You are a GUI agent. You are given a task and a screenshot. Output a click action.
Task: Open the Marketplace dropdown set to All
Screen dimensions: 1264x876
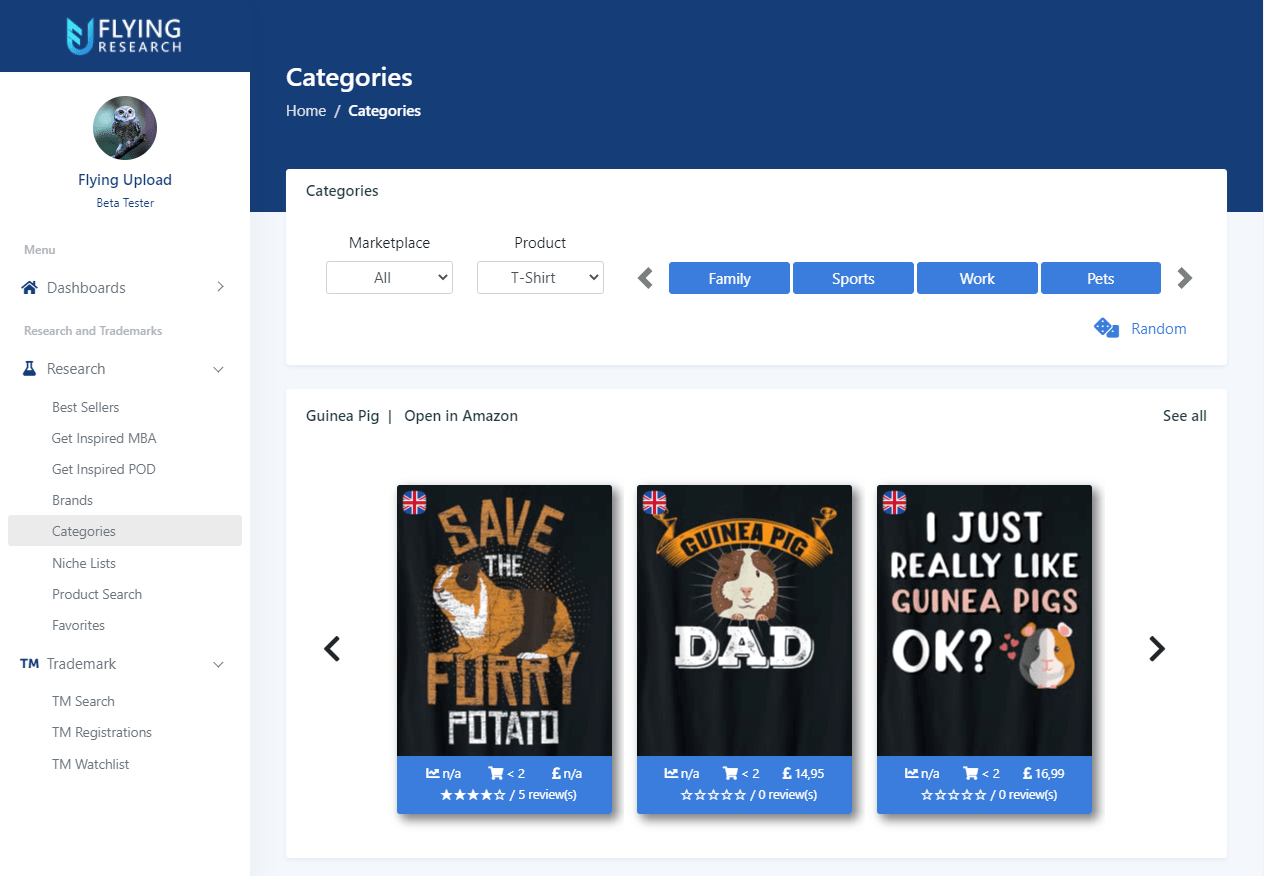click(389, 278)
